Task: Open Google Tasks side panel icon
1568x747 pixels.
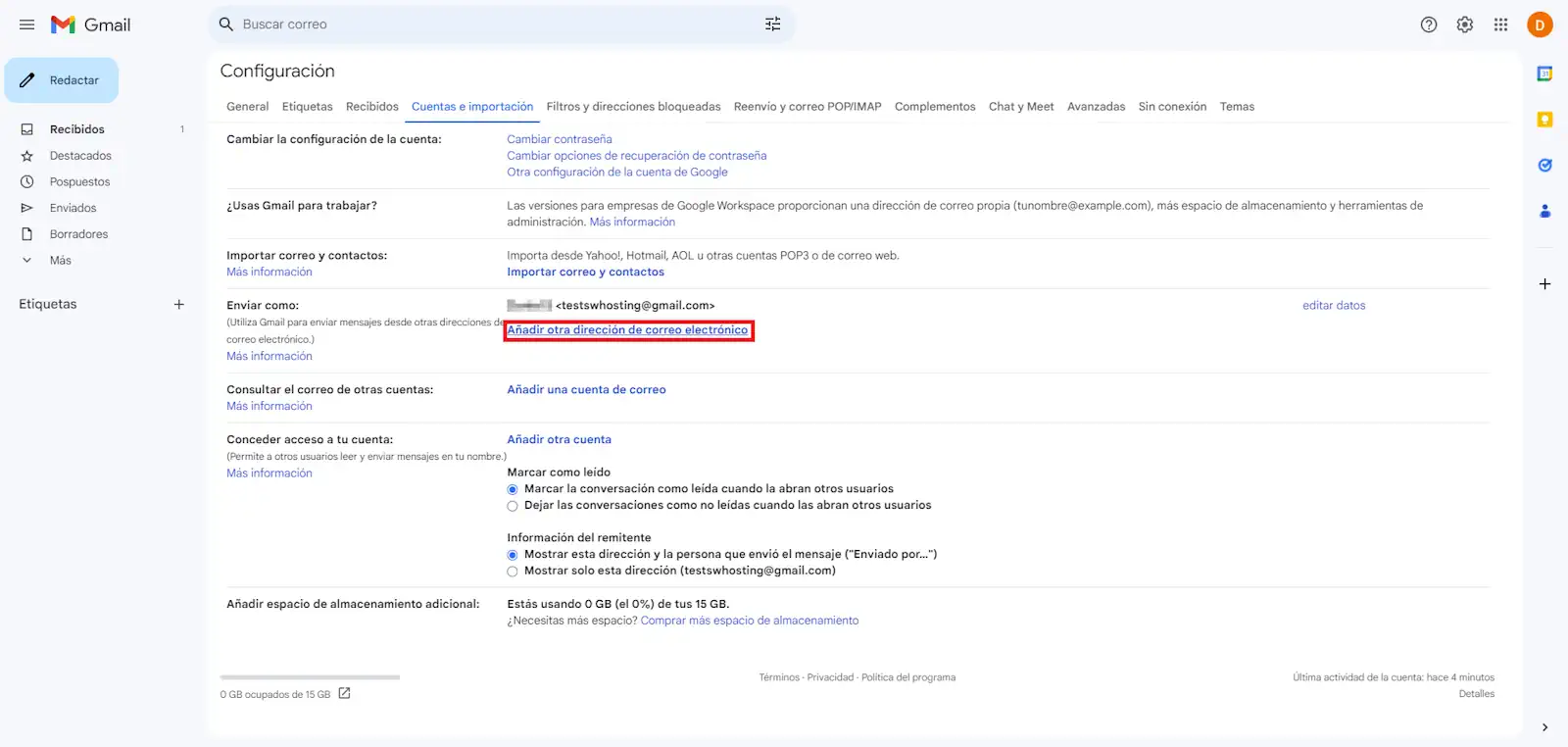Action: click(1544, 165)
